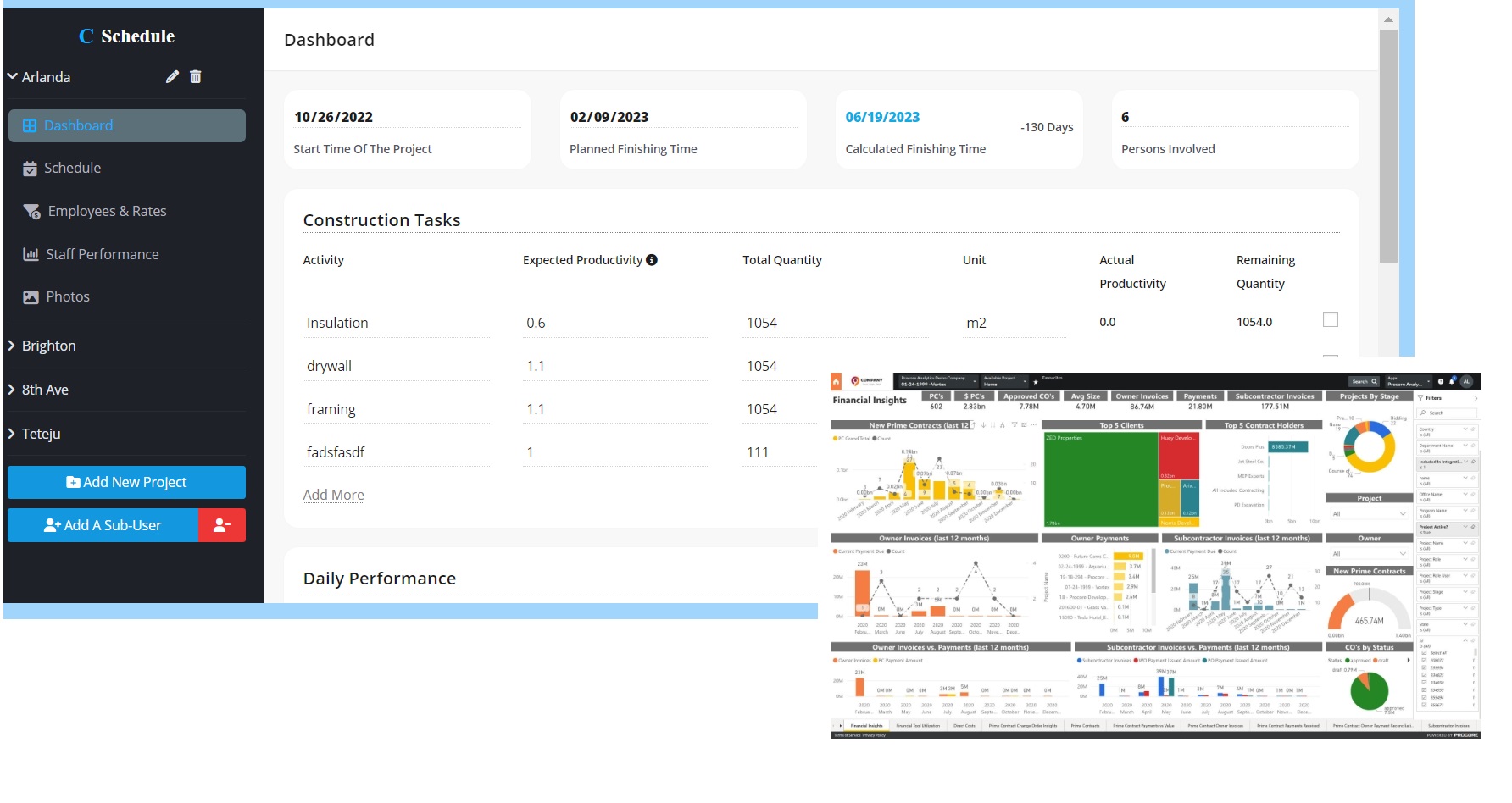Toggle the 'Select all' checkbox in id filter

pos(1425,653)
